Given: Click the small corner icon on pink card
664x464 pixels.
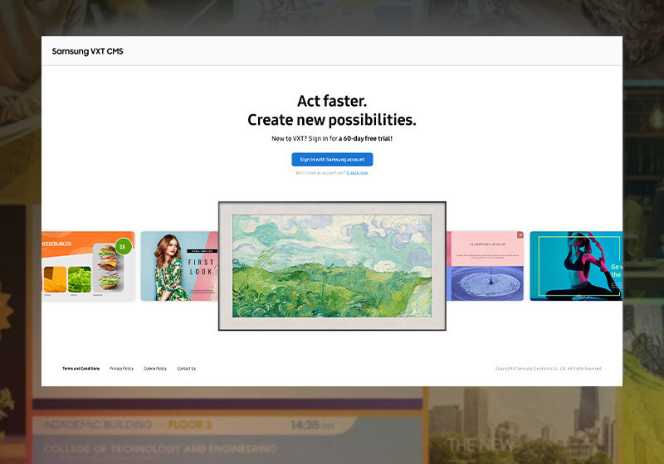Looking at the screenshot, I should (519, 236).
